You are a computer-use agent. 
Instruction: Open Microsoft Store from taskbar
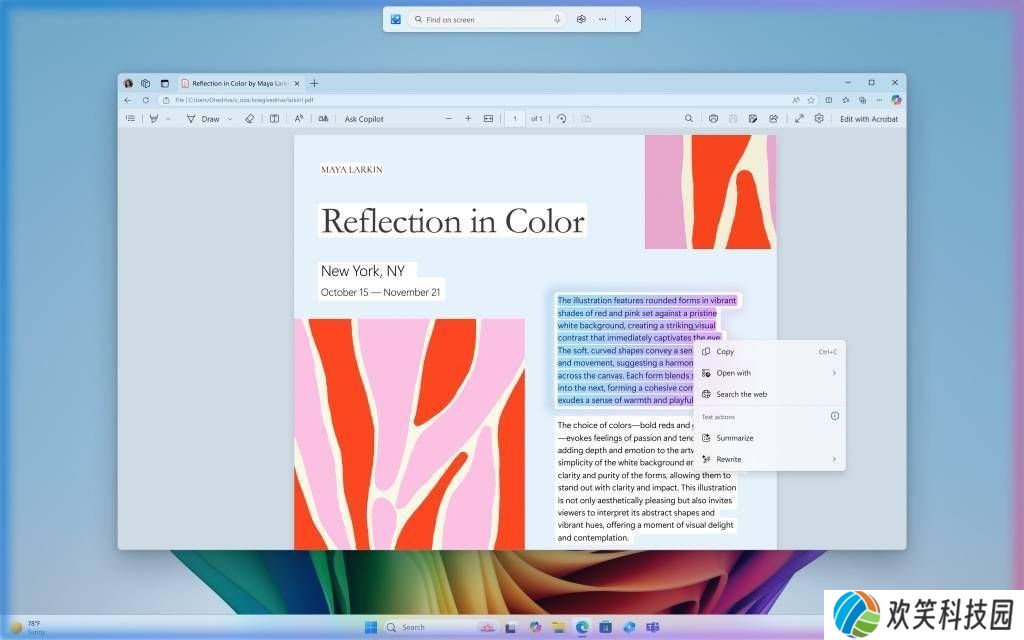click(605, 628)
